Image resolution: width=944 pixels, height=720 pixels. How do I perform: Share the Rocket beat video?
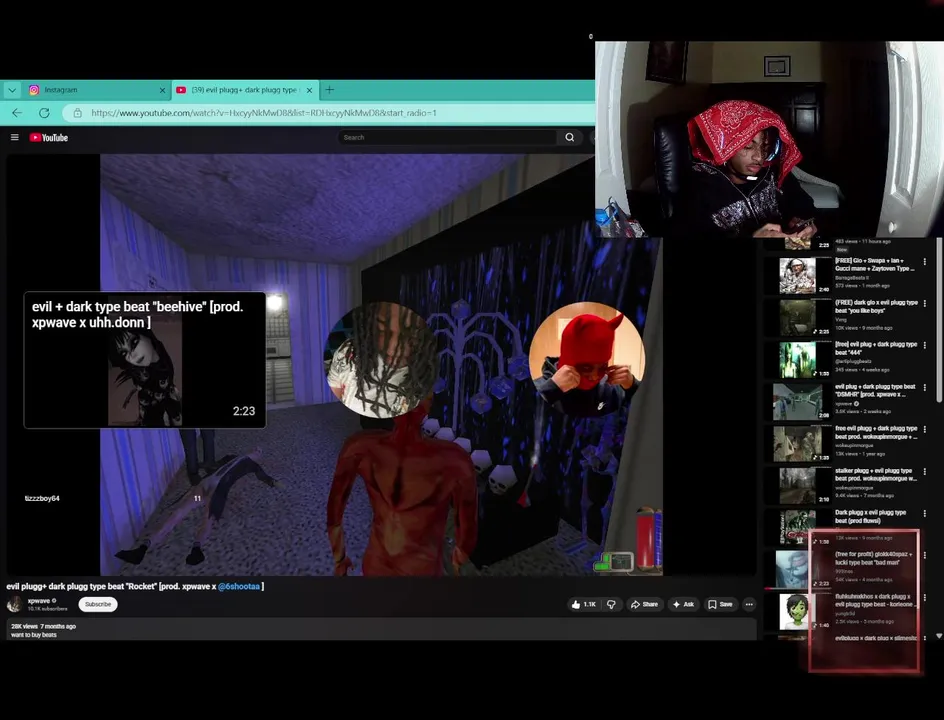(x=644, y=604)
